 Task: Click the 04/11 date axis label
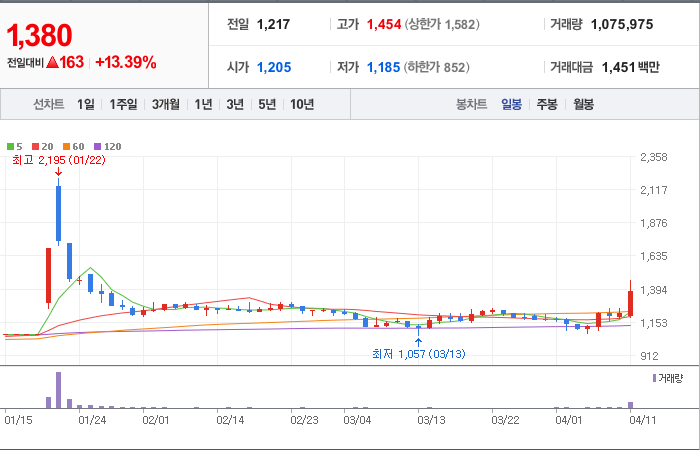click(x=642, y=420)
